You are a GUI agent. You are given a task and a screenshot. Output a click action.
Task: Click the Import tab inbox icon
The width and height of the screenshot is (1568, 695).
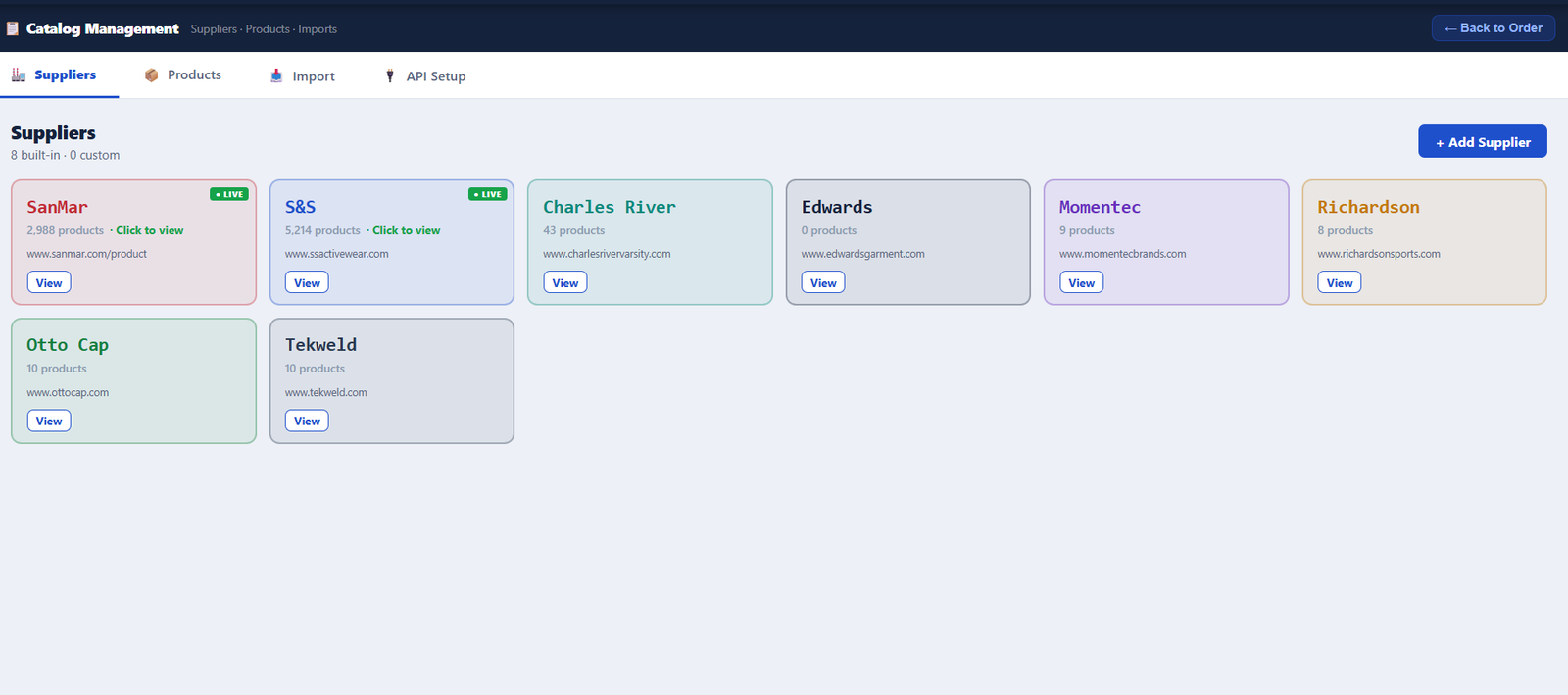pyautogui.click(x=276, y=75)
